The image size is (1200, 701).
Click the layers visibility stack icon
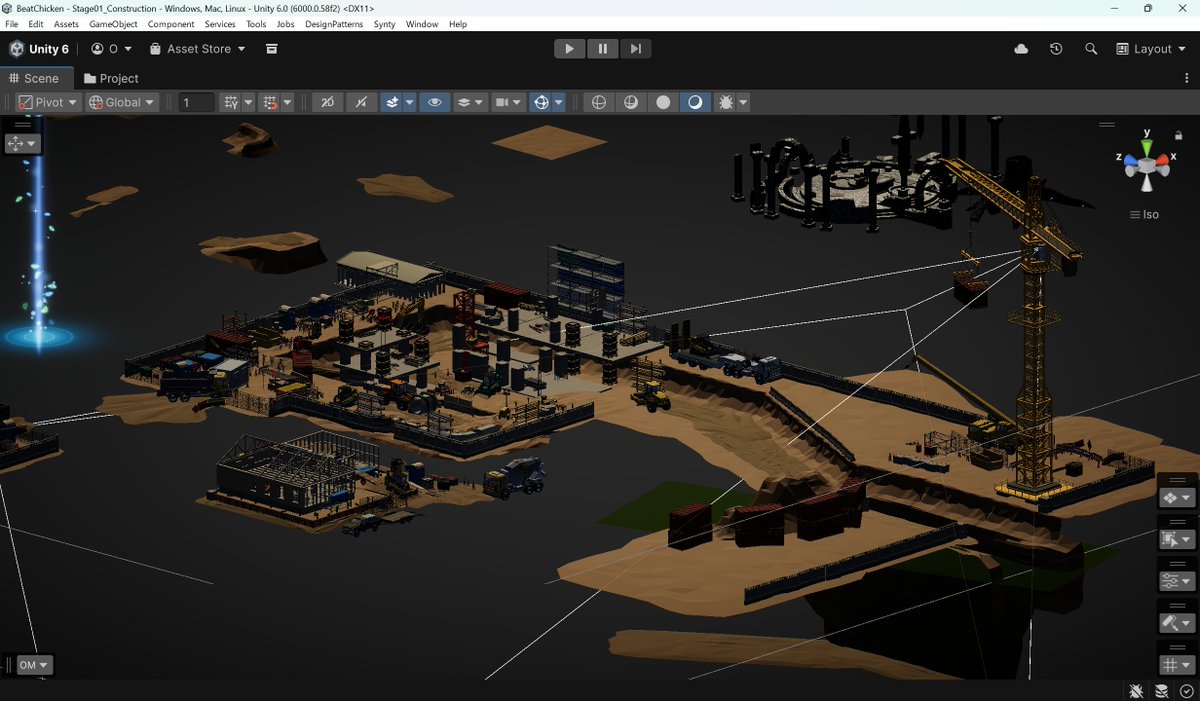(x=464, y=102)
